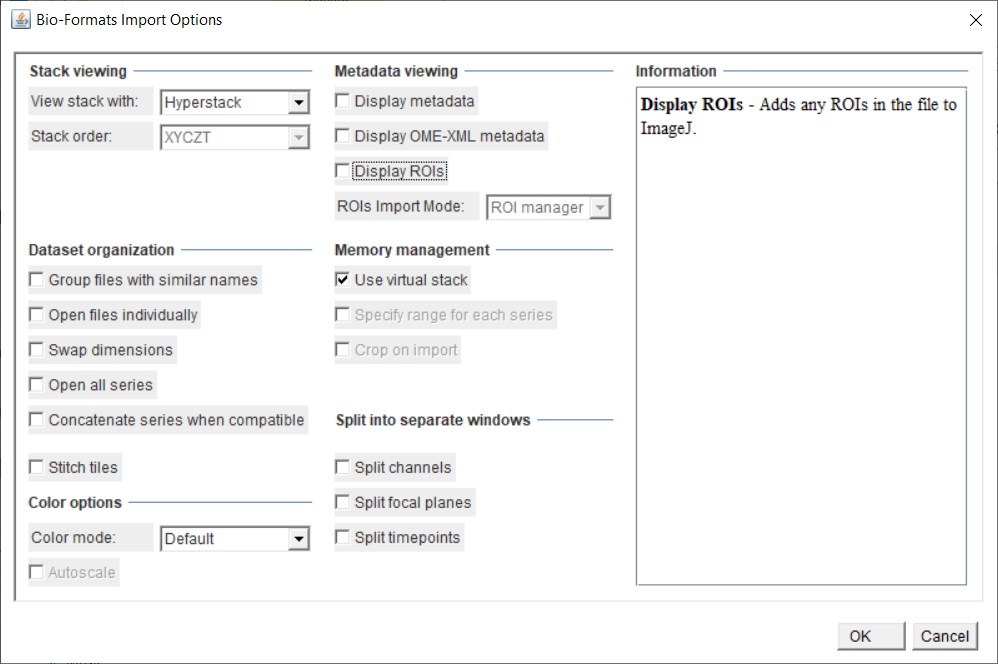
Task: Click the Cancel button
Action: 944,636
